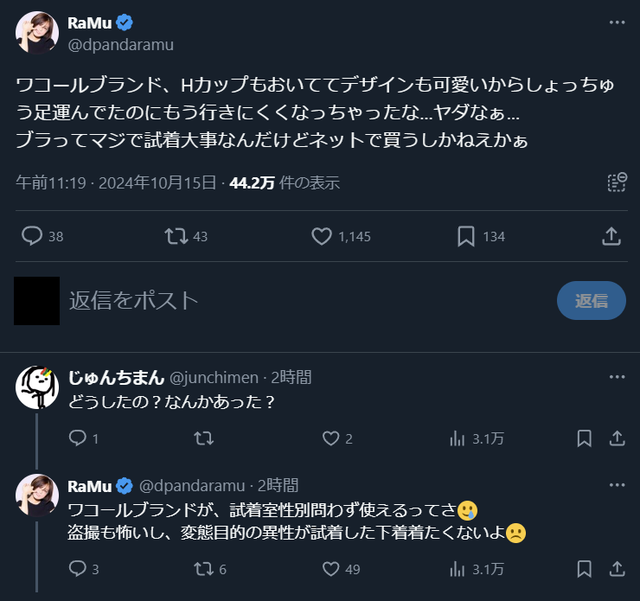Open replies on the main post (38)
The width and height of the screenshot is (640, 601).
(32, 237)
